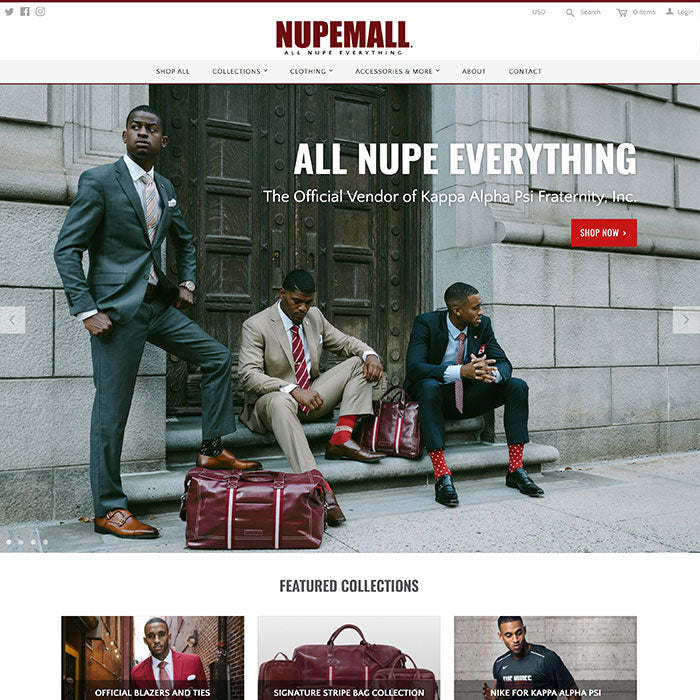
Task: Open the USD currency selector
Action: (x=541, y=12)
